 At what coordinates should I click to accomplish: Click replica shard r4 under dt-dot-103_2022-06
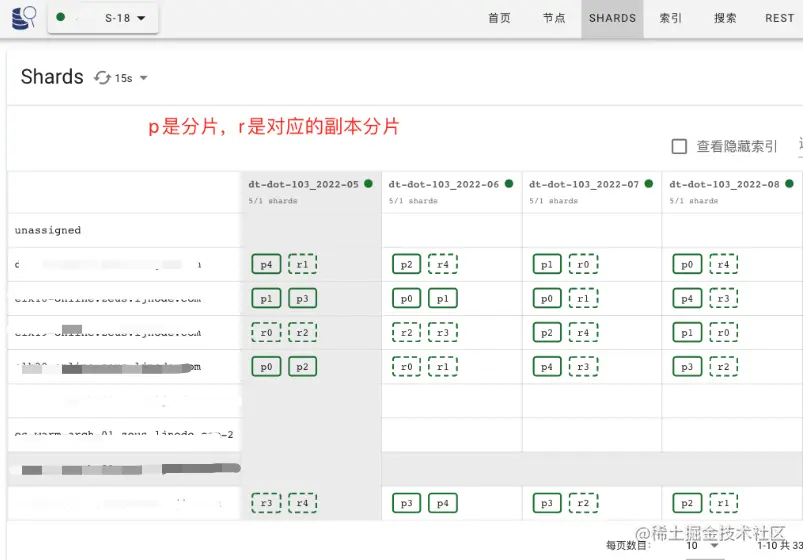[443, 264]
